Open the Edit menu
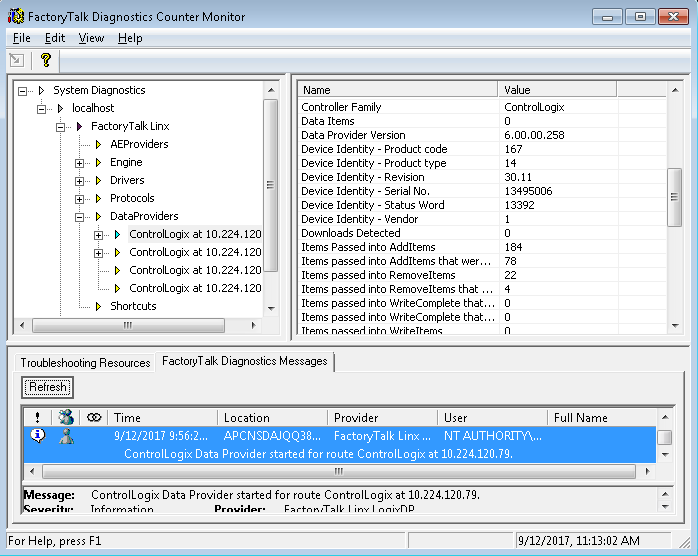The image size is (698, 556). click(x=54, y=38)
